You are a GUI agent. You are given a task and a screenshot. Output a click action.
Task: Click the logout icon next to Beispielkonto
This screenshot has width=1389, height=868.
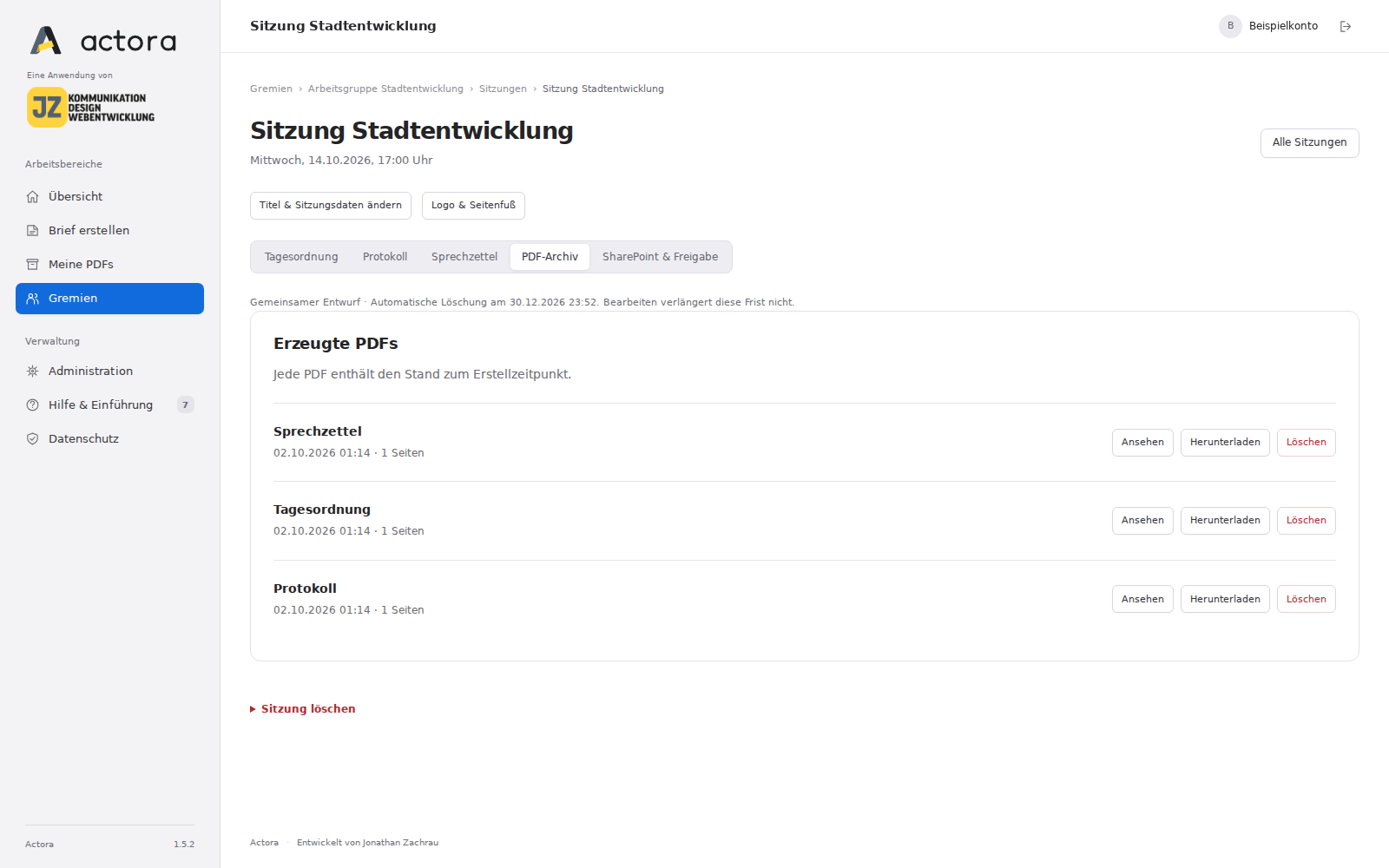click(1346, 26)
